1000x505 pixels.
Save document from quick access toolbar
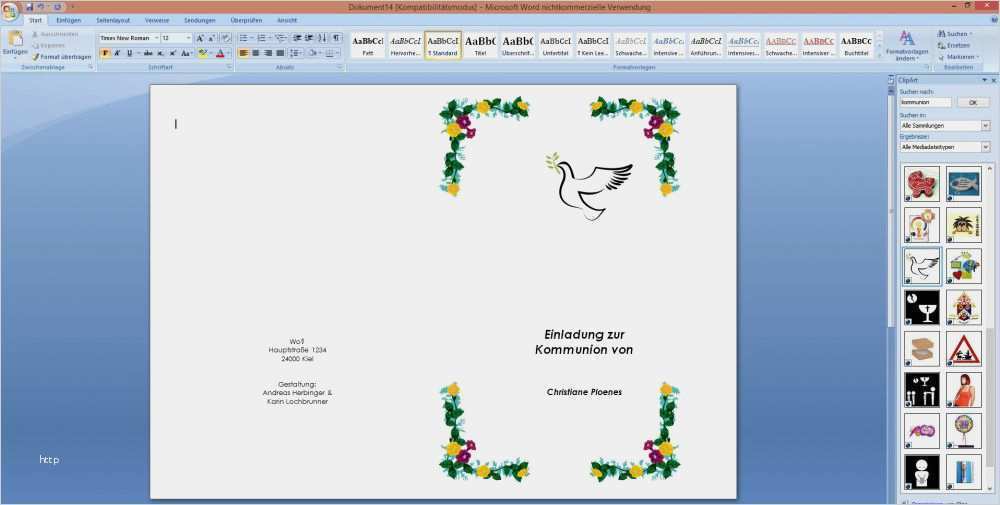(x=30, y=7)
